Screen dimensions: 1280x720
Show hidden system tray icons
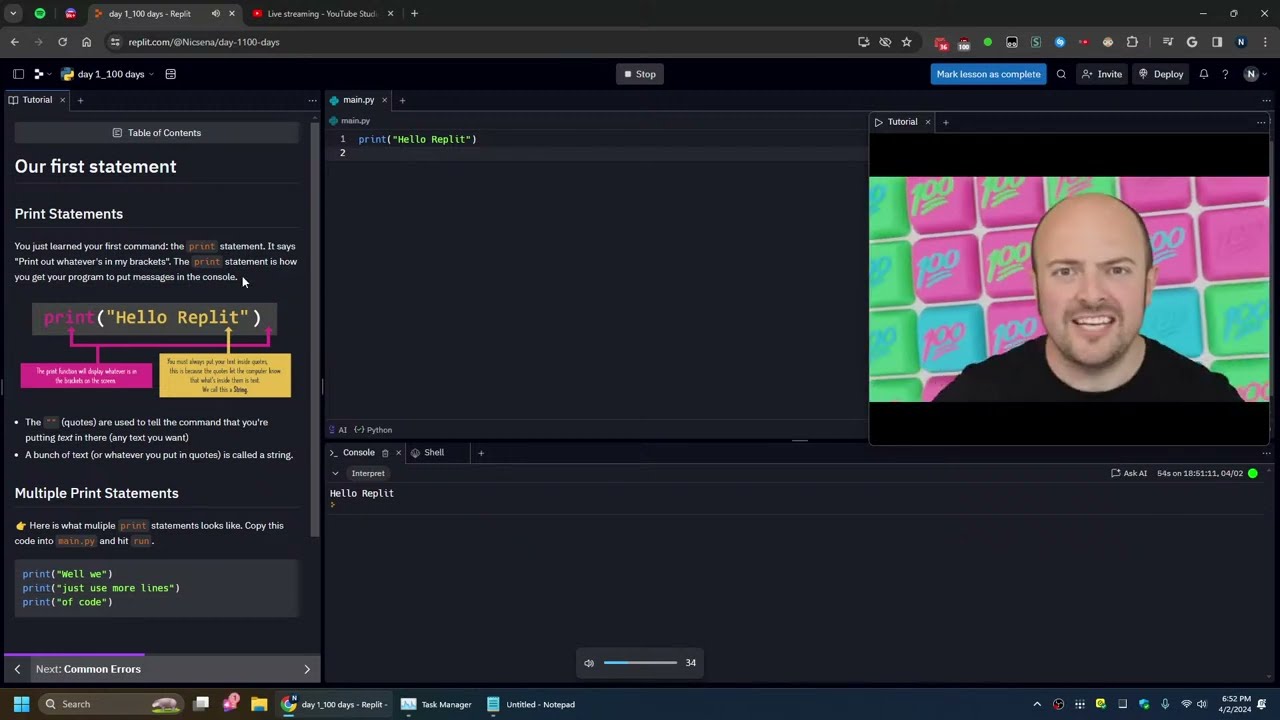(x=1037, y=704)
